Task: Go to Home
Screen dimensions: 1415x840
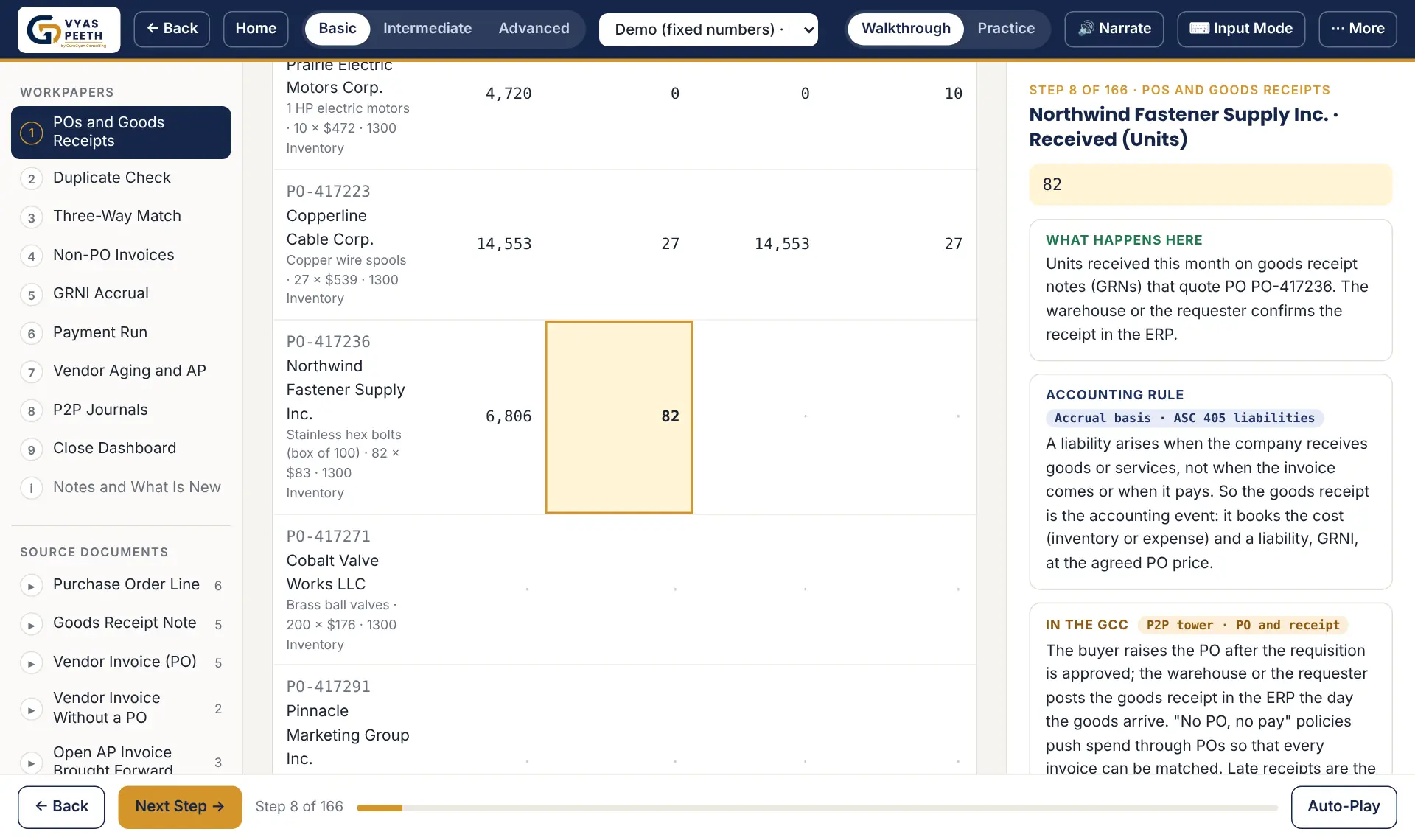Action: 256,29
